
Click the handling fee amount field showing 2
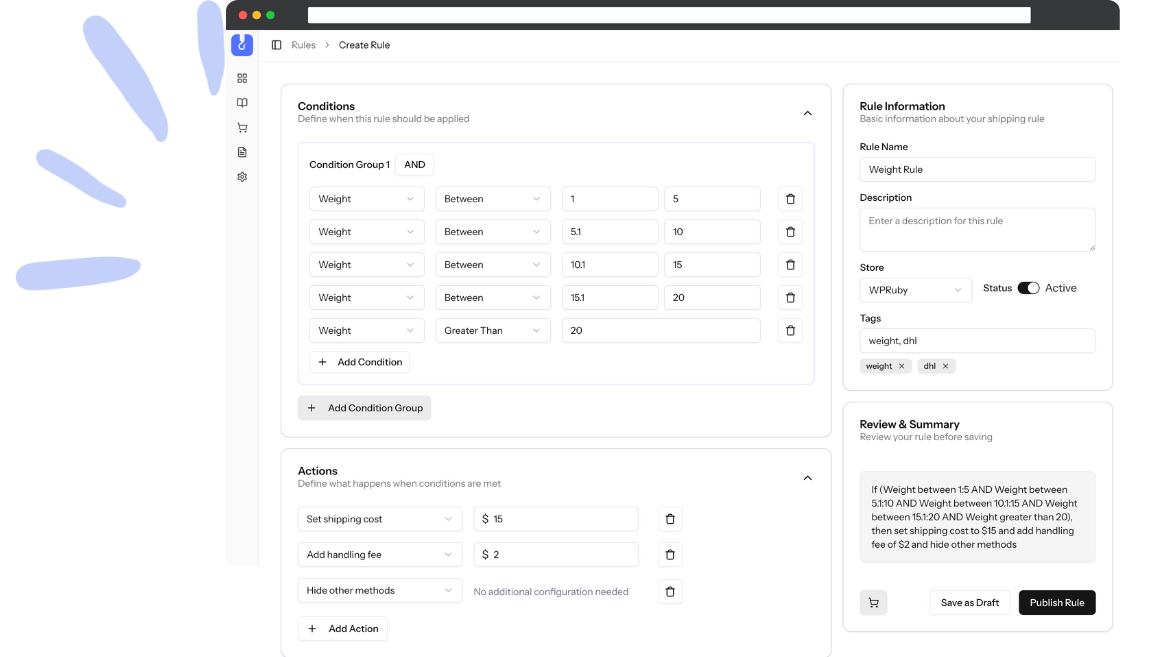[556, 555]
